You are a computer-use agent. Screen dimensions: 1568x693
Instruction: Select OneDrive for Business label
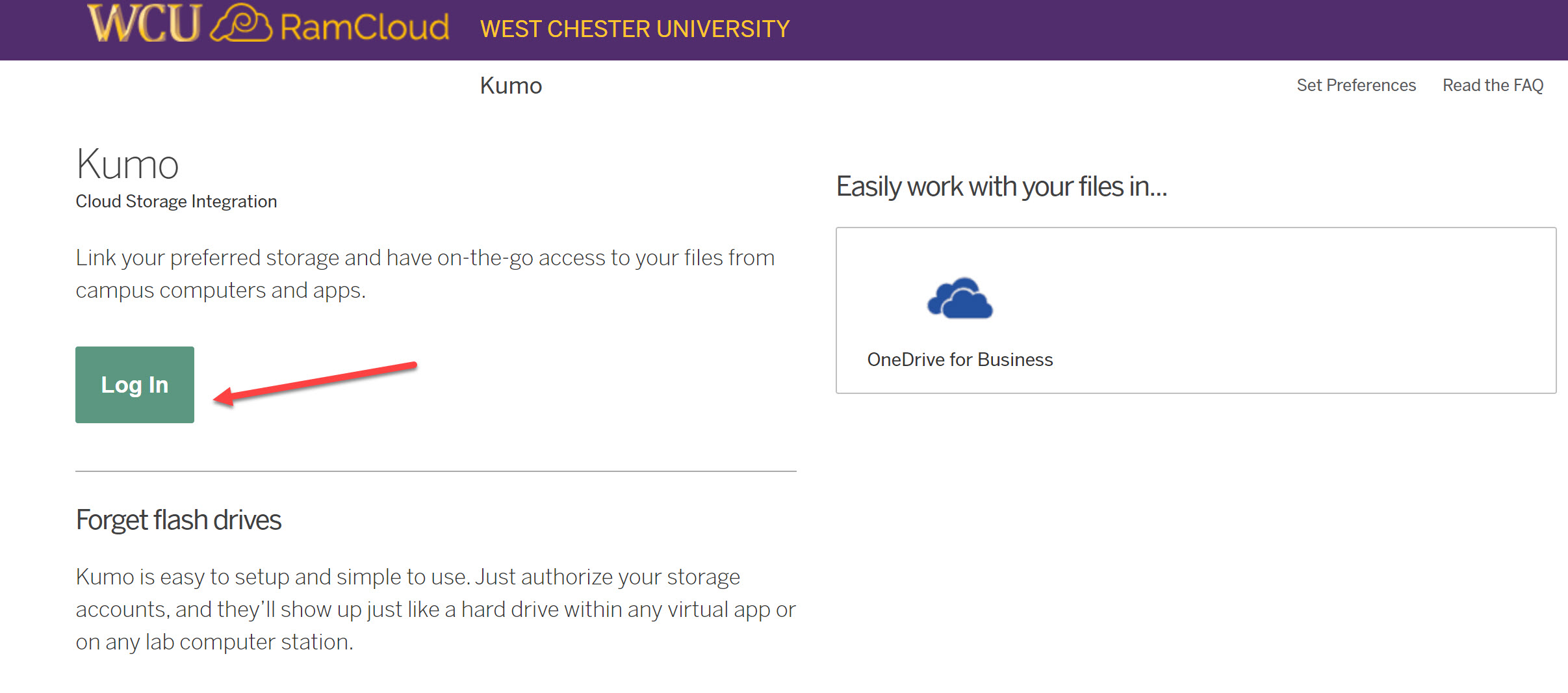pos(960,360)
